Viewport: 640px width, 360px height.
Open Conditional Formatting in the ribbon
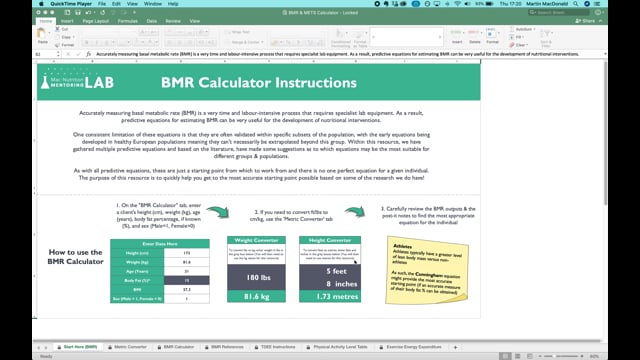(x=340, y=38)
